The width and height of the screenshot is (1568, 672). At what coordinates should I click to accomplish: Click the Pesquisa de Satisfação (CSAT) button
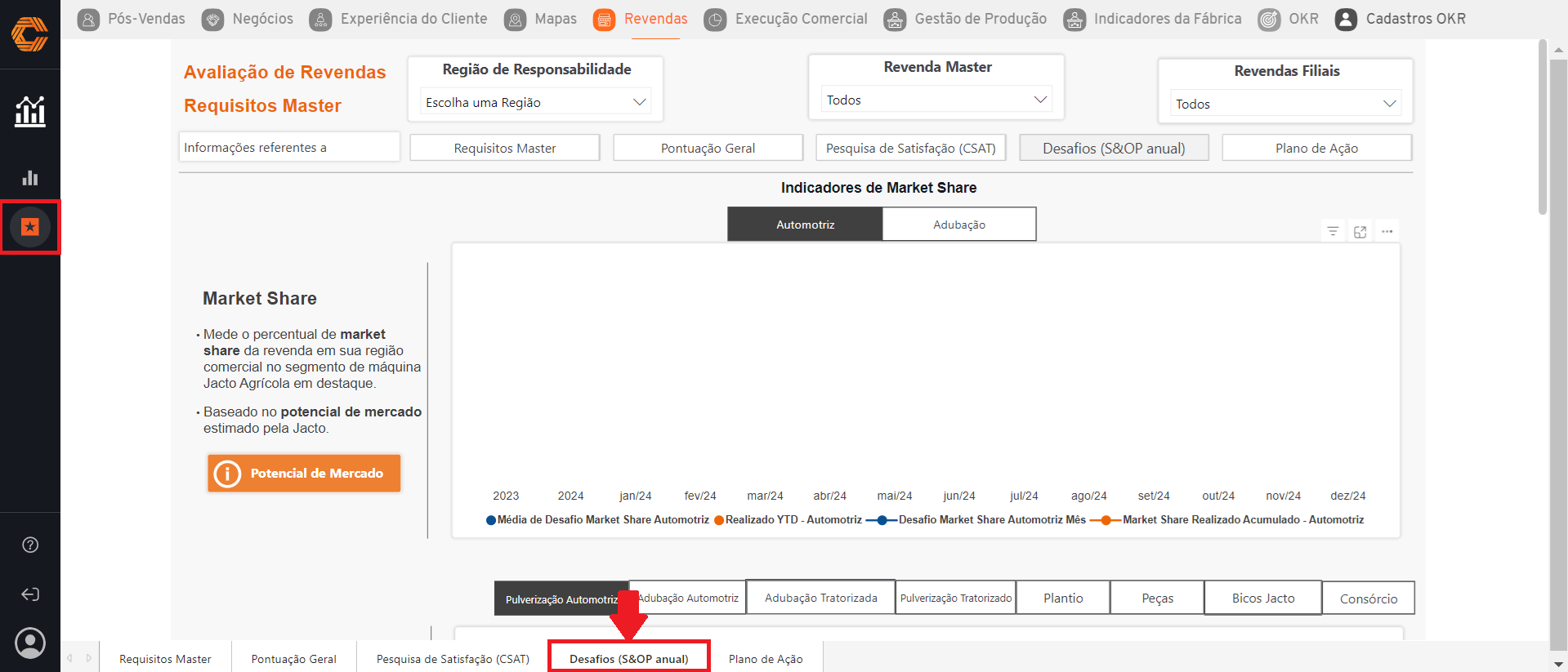tap(911, 148)
